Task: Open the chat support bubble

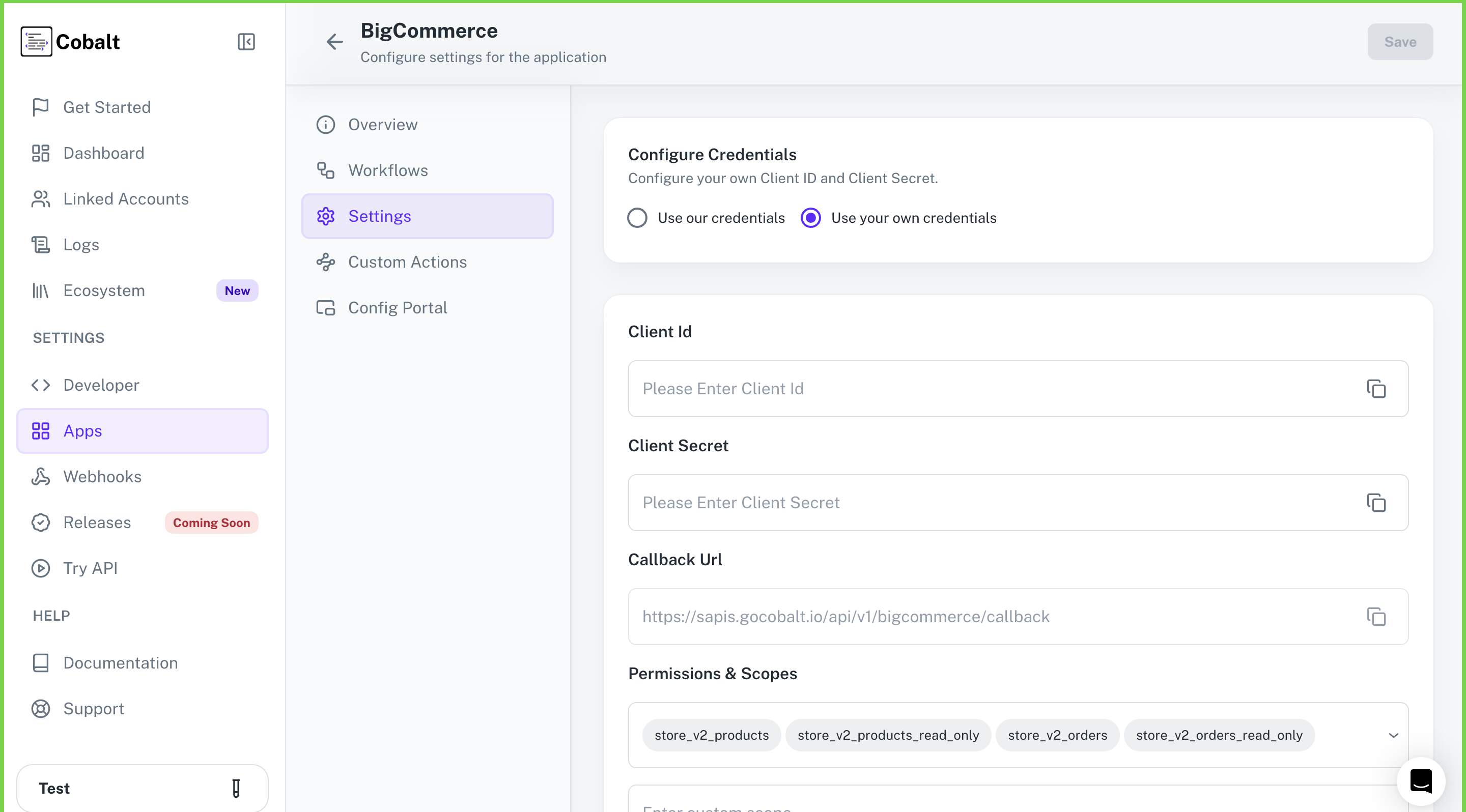Action: click(x=1421, y=781)
